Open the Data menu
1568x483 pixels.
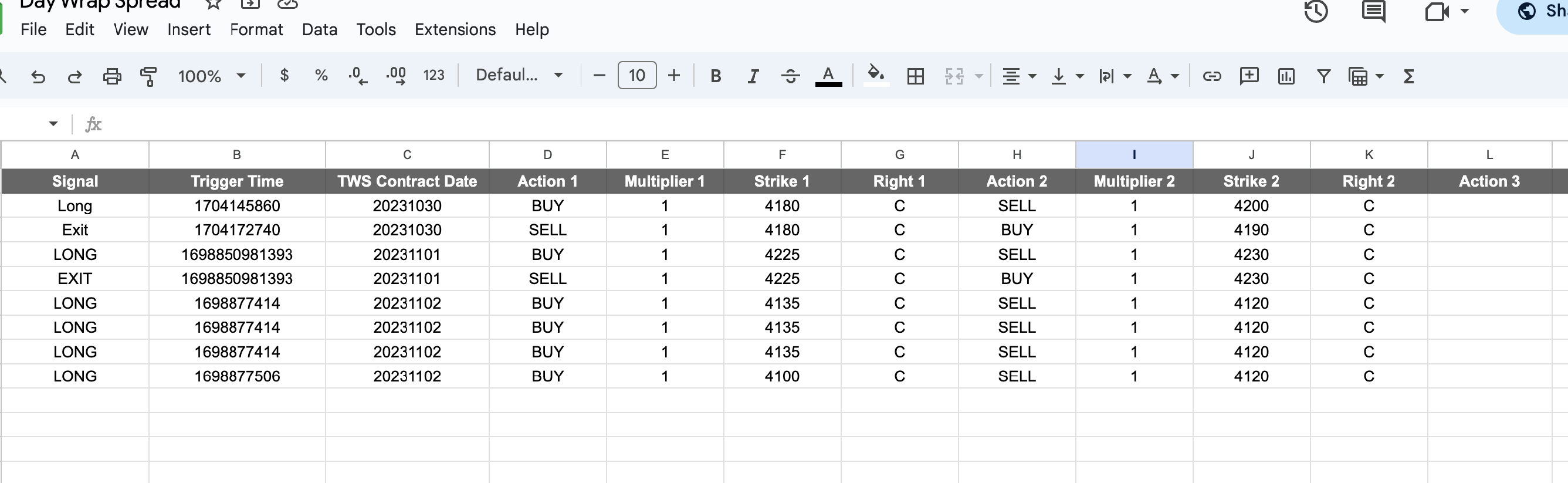point(320,29)
